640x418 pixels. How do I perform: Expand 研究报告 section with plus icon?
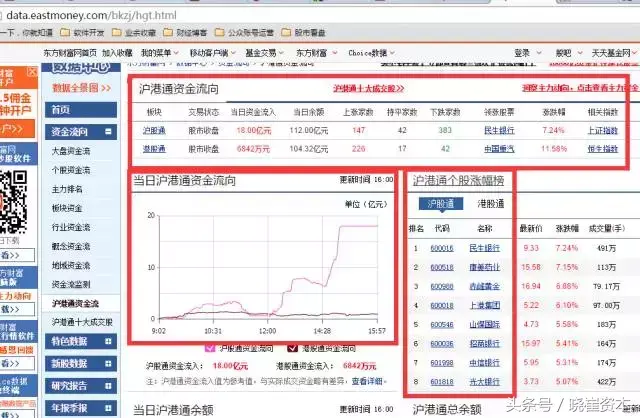108,386
